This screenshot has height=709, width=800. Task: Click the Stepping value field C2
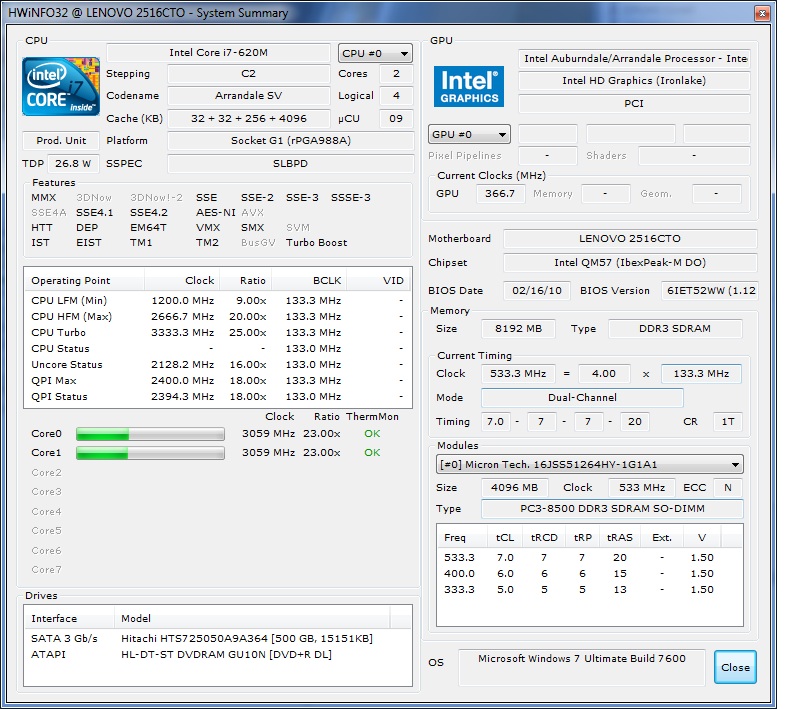(x=248, y=74)
